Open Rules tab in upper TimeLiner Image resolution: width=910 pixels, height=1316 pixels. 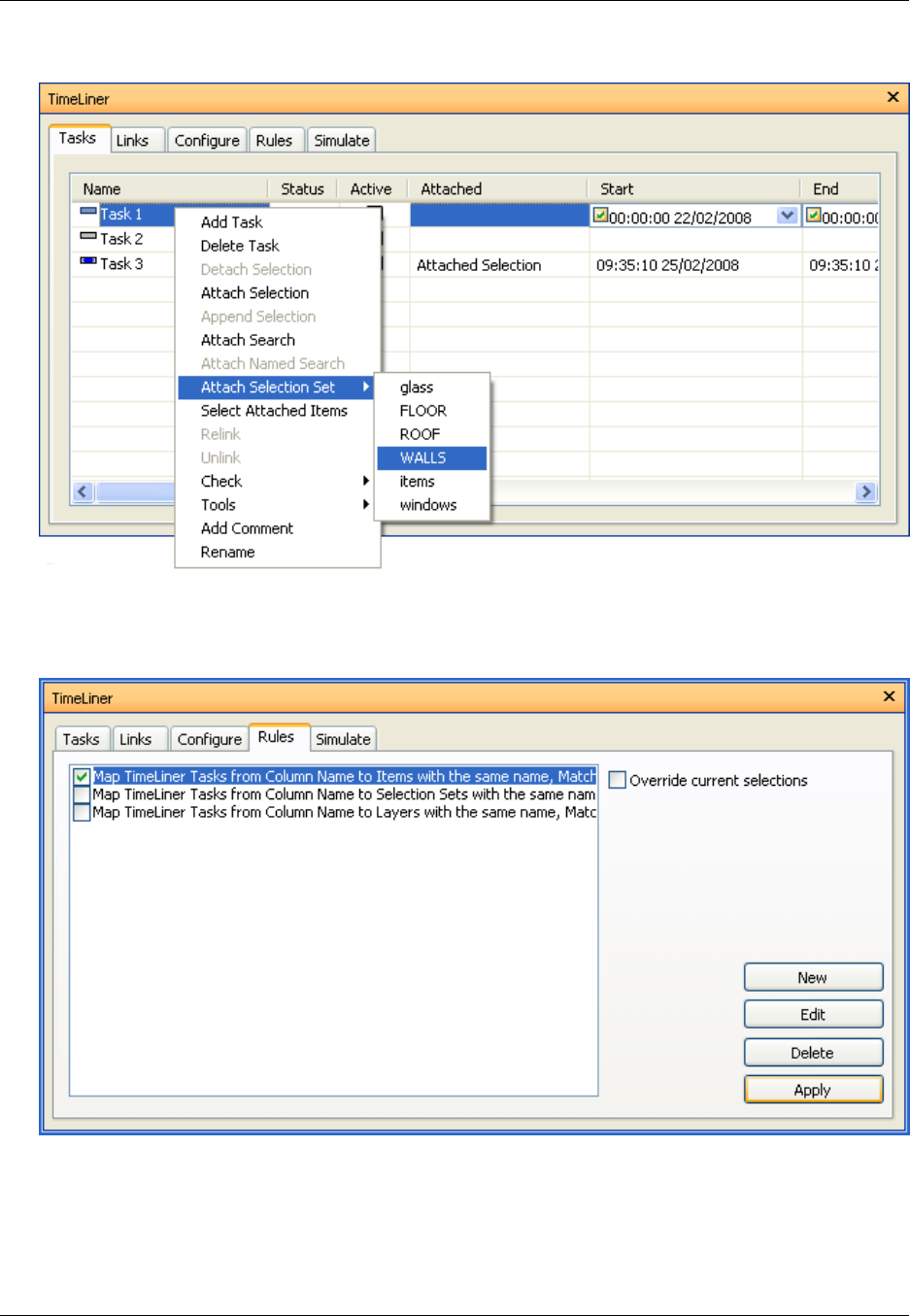point(275,141)
